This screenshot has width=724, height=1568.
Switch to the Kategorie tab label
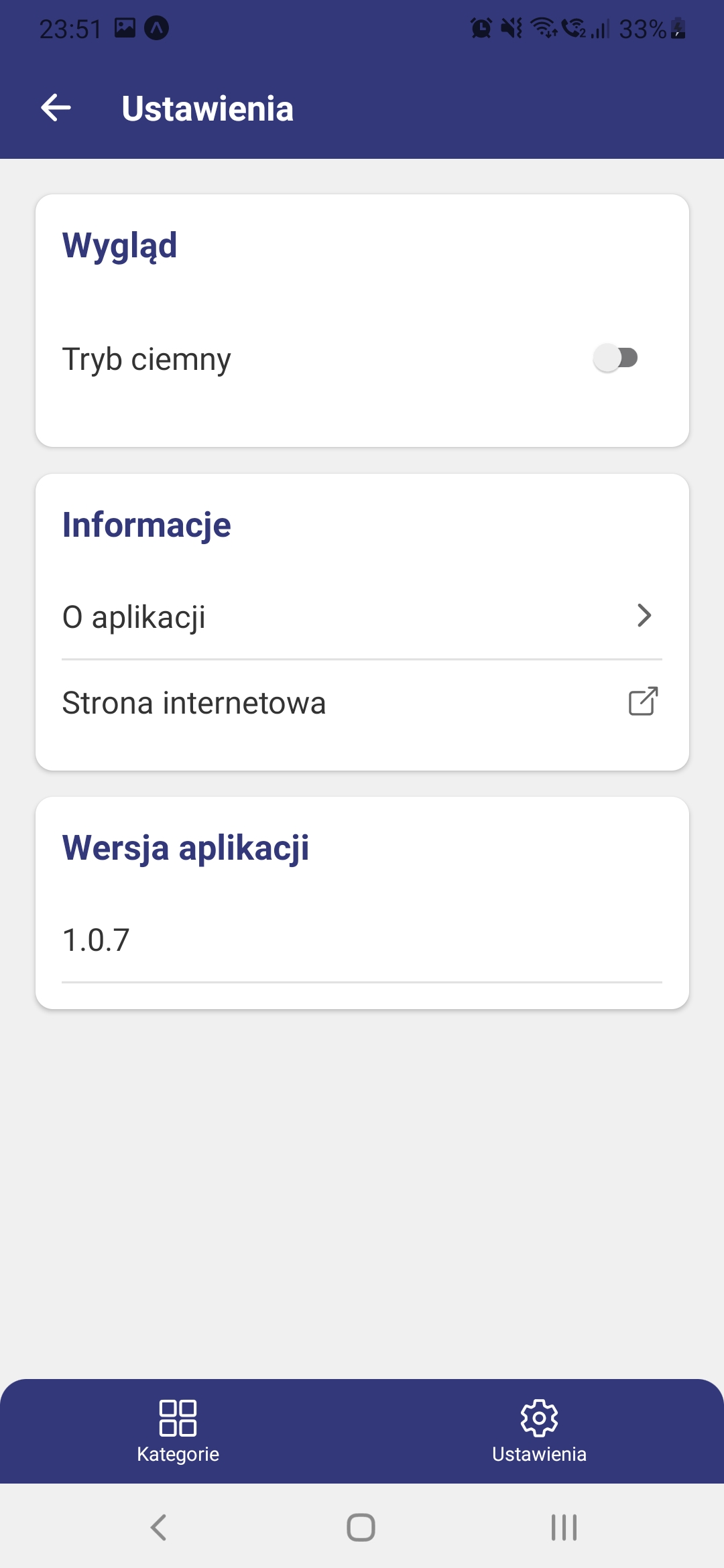(x=178, y=1454)
